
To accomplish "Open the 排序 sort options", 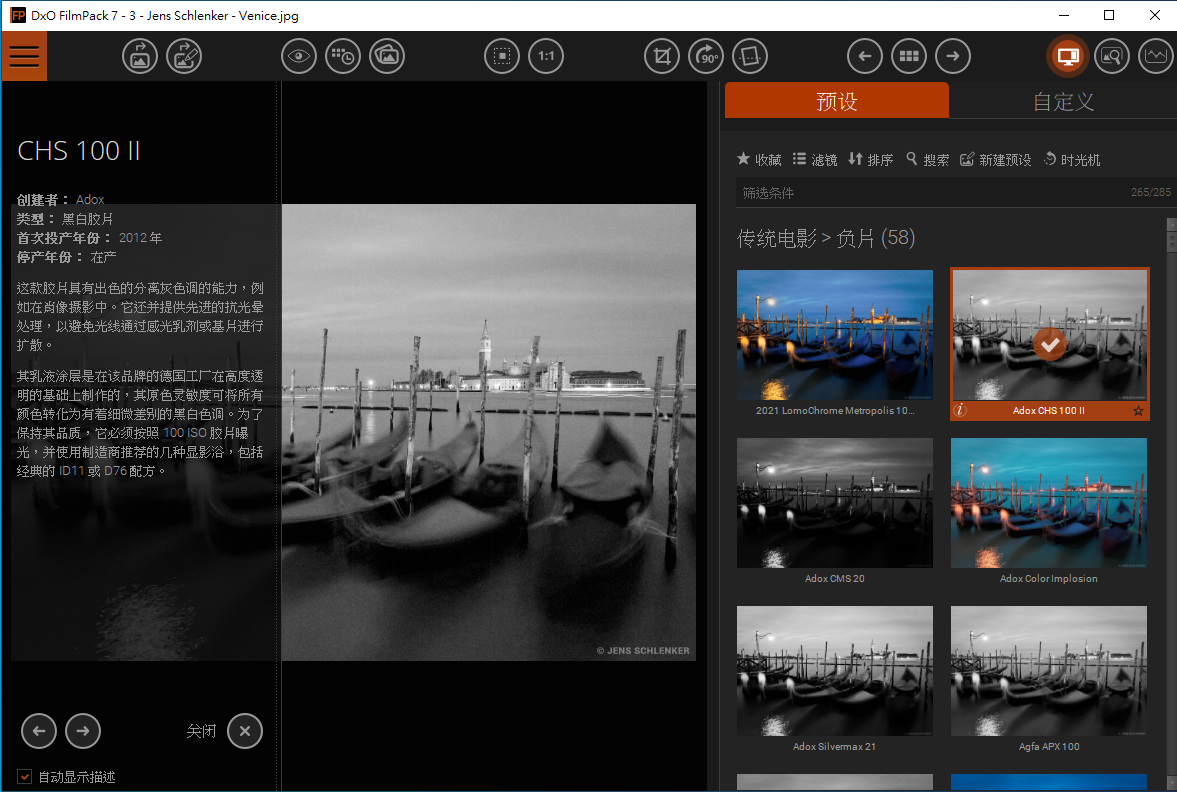I will click(871, 159).
